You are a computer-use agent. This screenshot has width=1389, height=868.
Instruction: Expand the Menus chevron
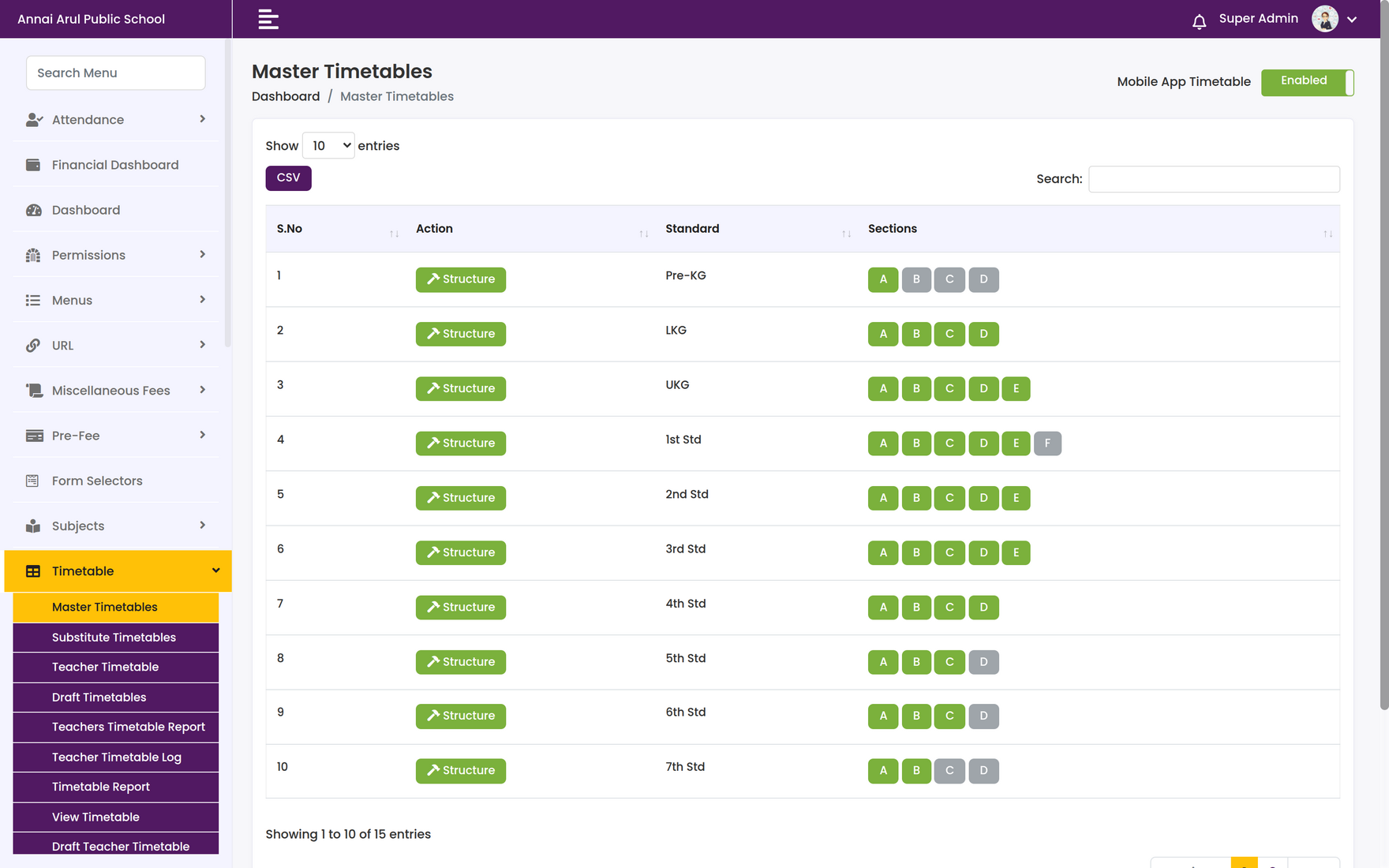203,300
